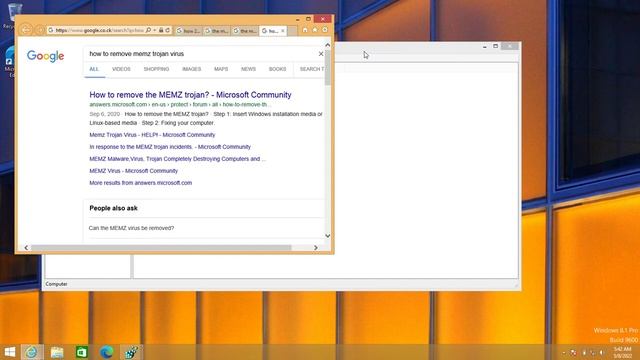The height and width of the screenshot is (360, 640).
Task: Switch to the second browser tab 'the m...'
Action: click(x=217, y=31)
